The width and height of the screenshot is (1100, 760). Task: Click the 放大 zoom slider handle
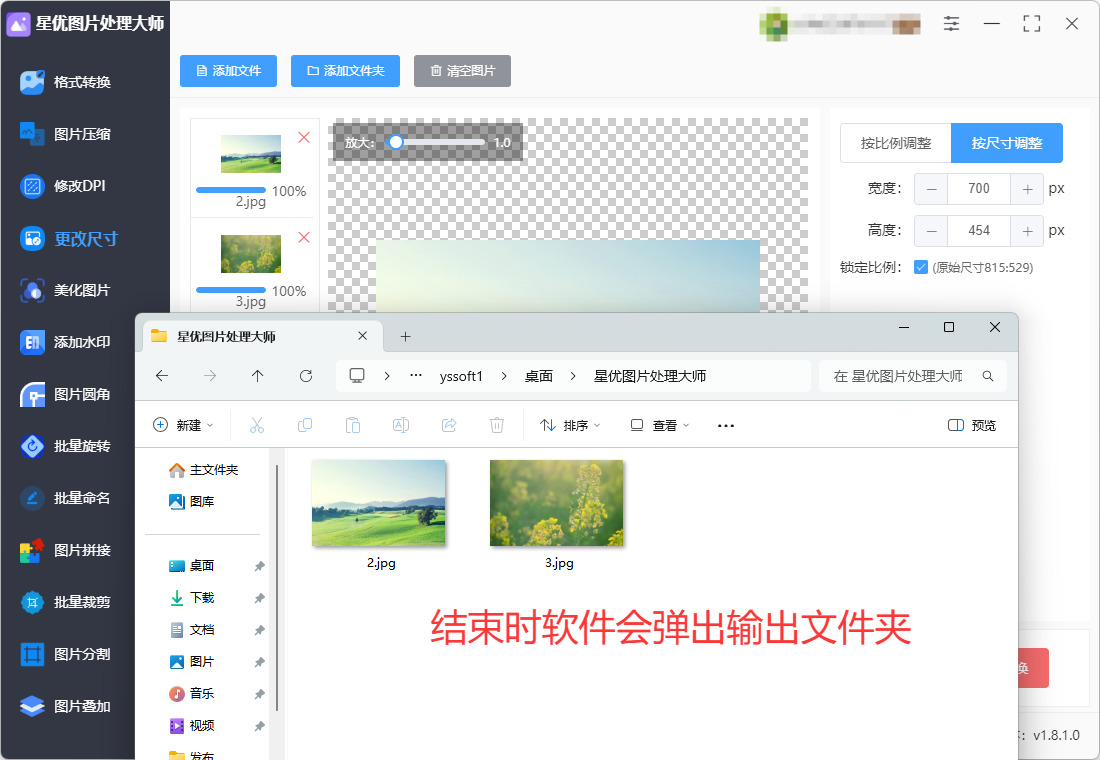[x=396, y=142]
